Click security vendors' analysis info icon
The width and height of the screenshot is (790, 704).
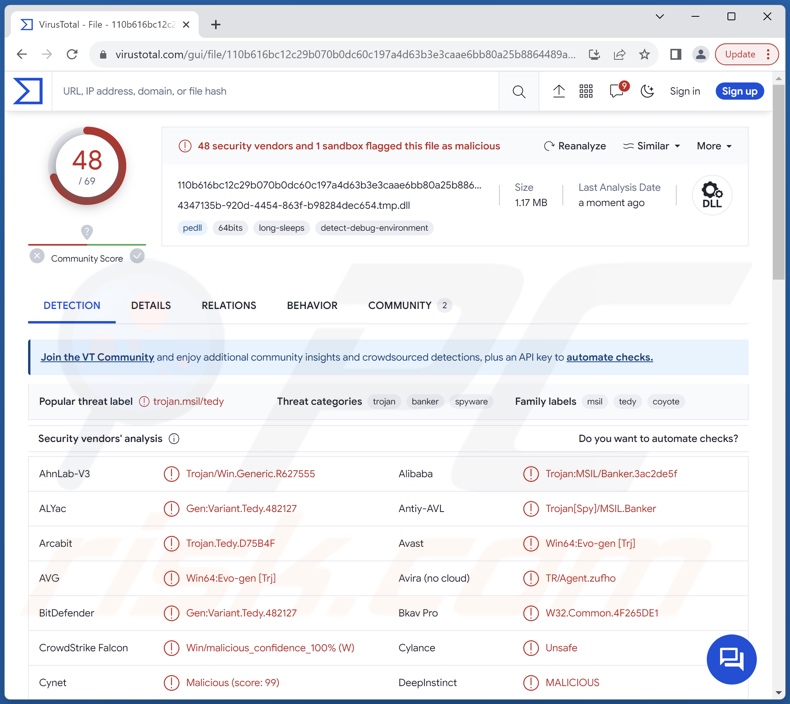[174, 439]
